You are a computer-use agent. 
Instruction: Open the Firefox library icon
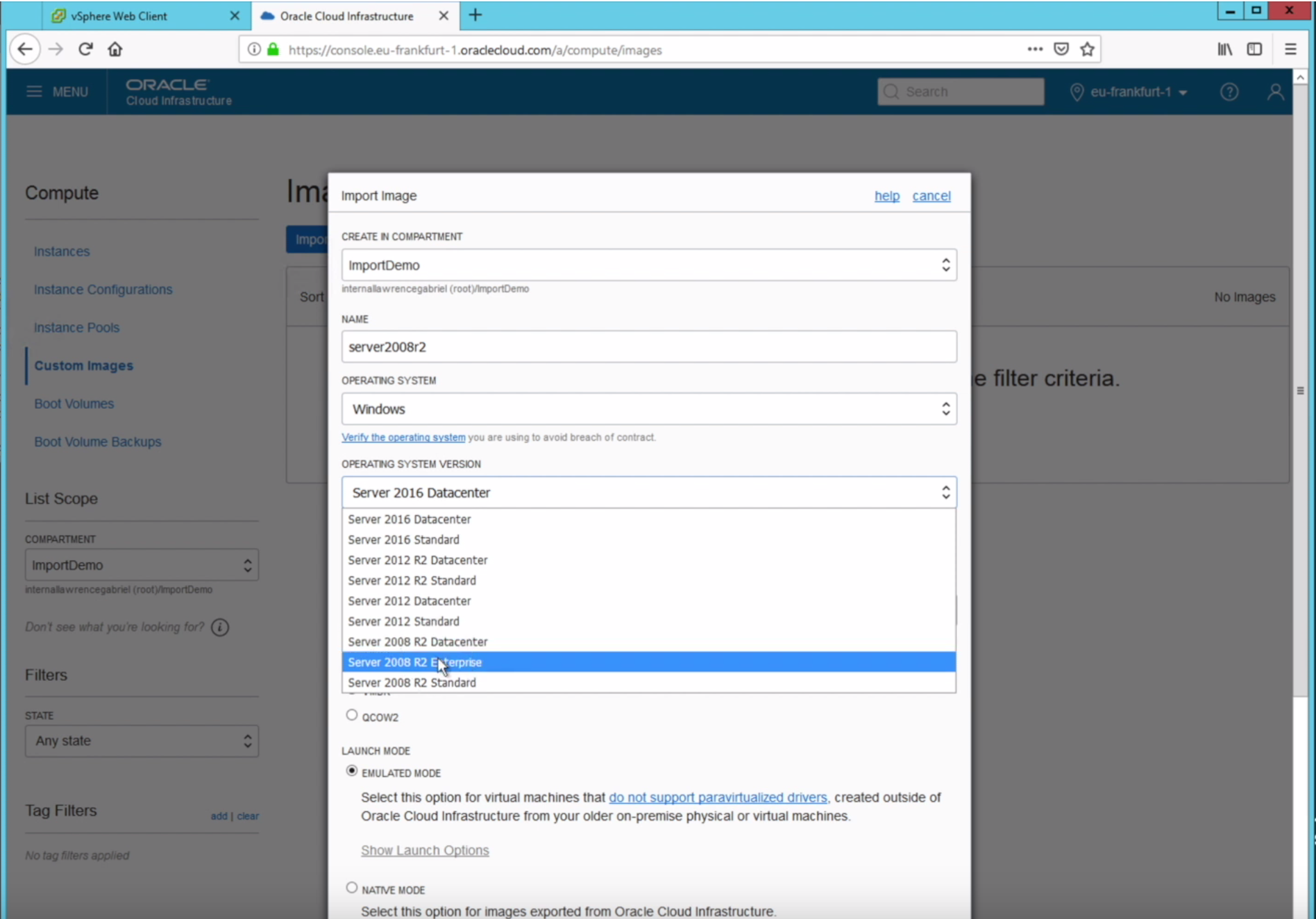point(1225,49)
